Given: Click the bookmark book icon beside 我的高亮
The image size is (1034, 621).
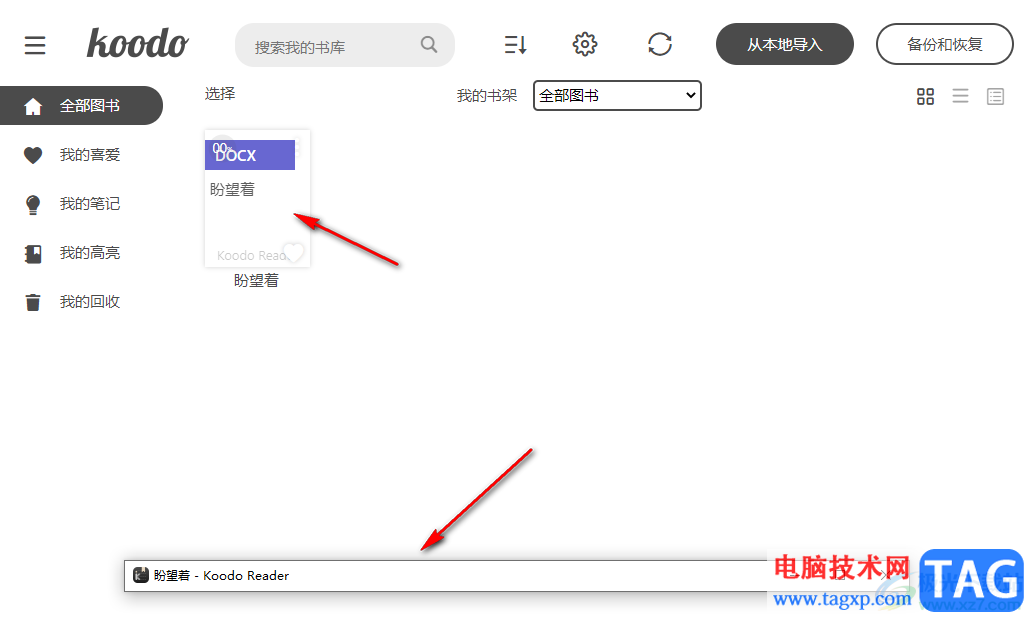Looking at the screenshot, I should tap(33, 254).
